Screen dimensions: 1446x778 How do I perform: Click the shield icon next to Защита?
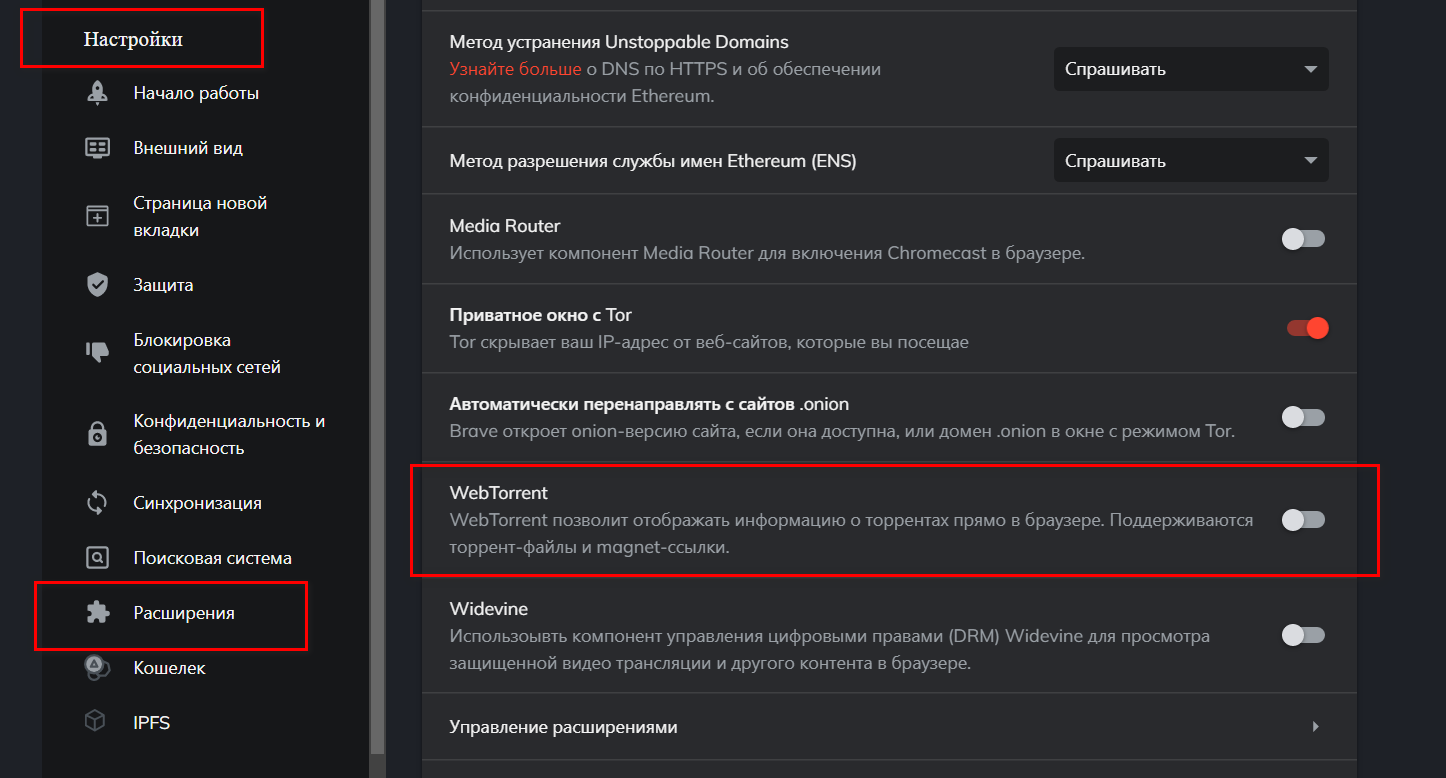pyautogui.click(x=97, y=285)
